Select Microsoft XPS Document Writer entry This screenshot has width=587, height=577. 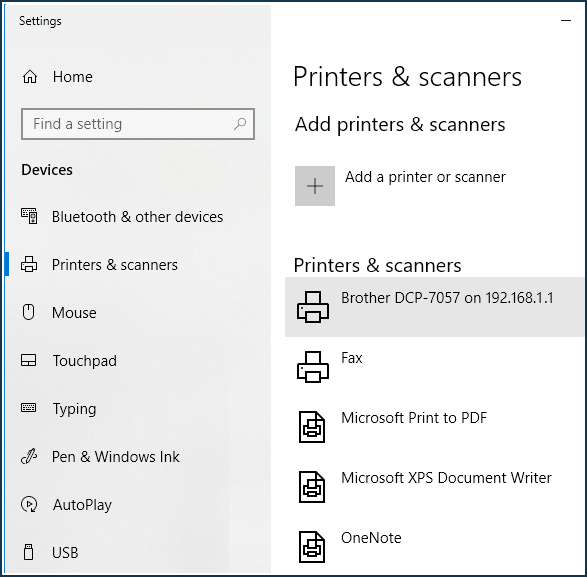434,487
